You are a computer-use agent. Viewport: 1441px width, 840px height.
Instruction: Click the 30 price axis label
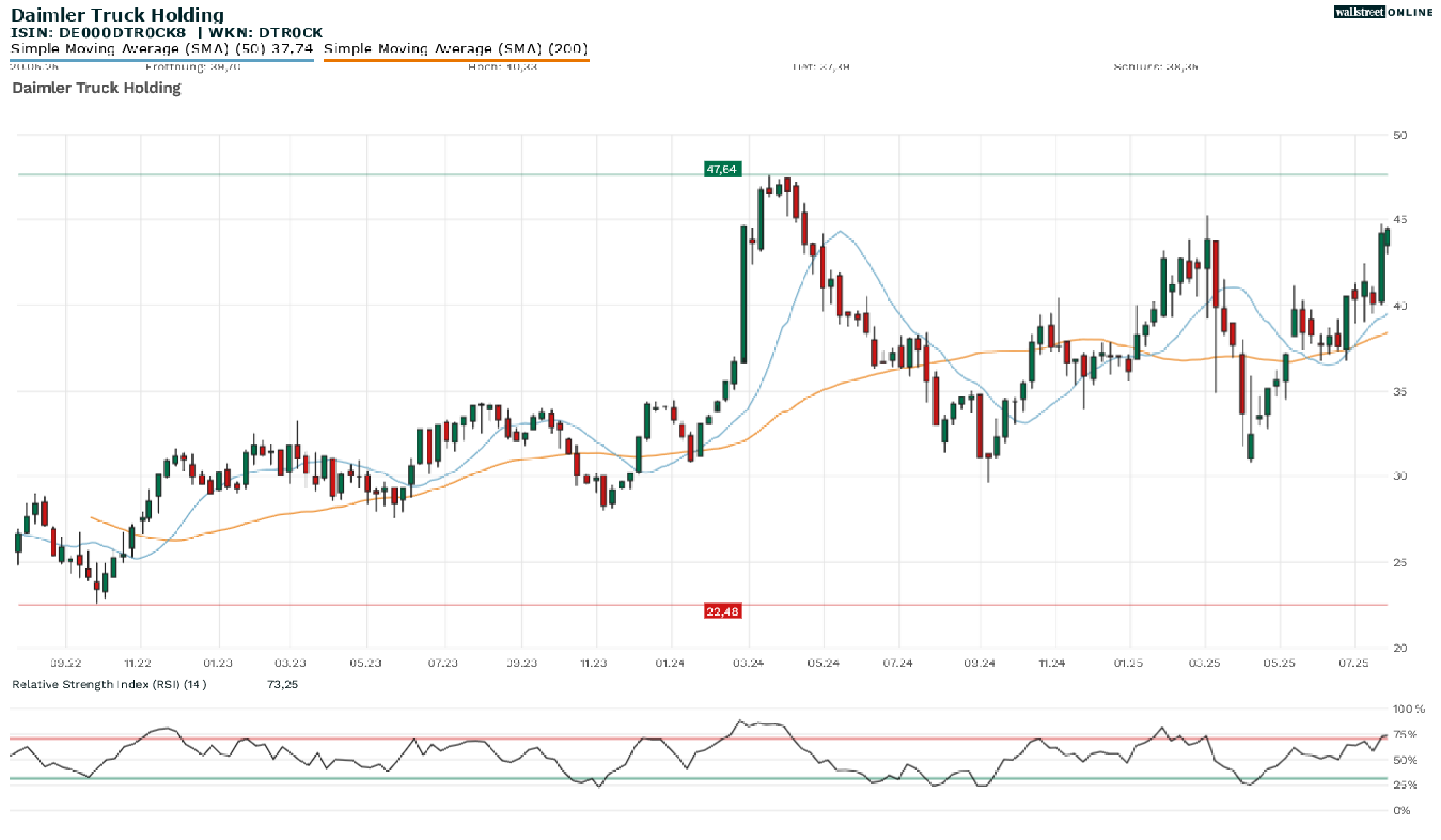1400,476
